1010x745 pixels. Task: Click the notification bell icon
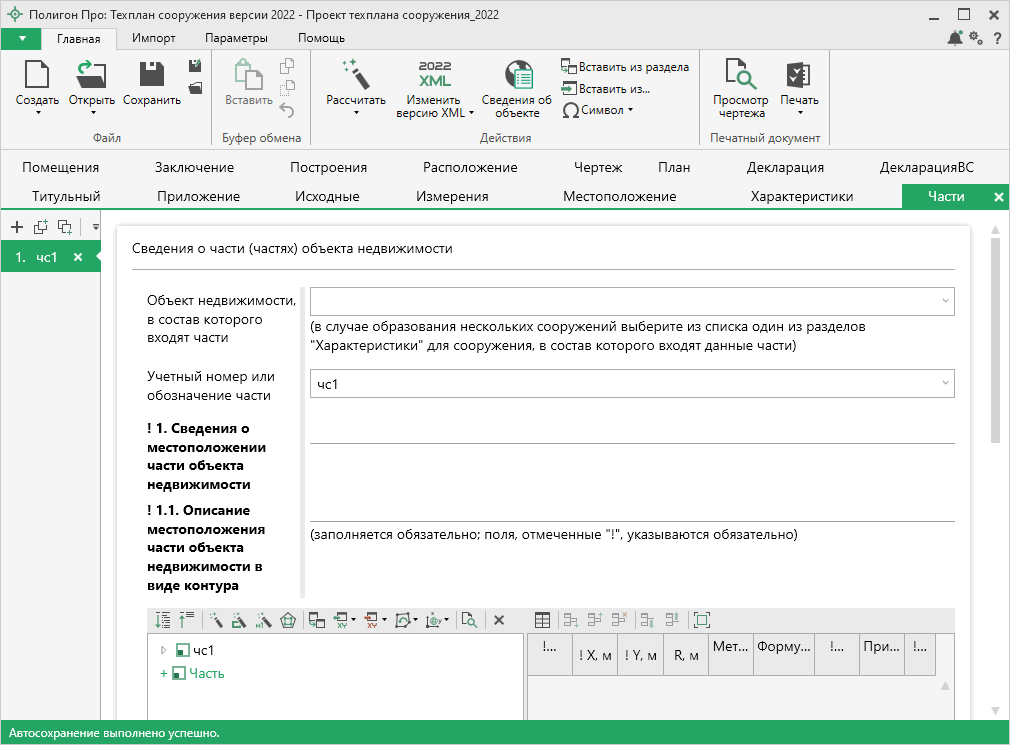point(954,38)
